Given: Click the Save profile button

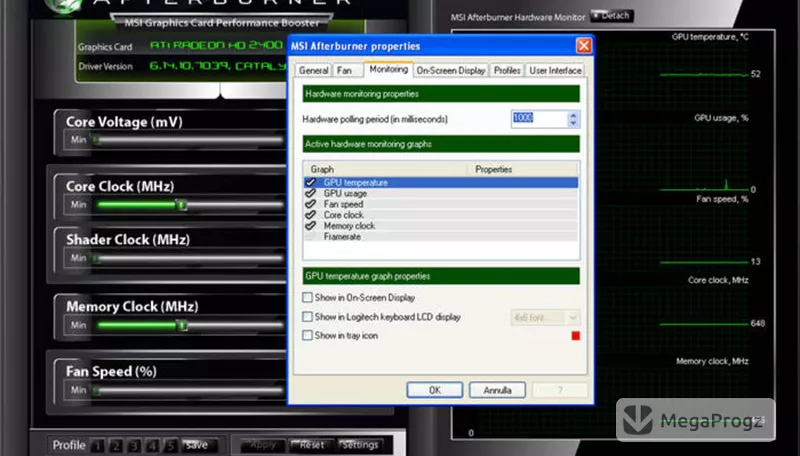Looking at the screenshot, I should coord(197,445).
